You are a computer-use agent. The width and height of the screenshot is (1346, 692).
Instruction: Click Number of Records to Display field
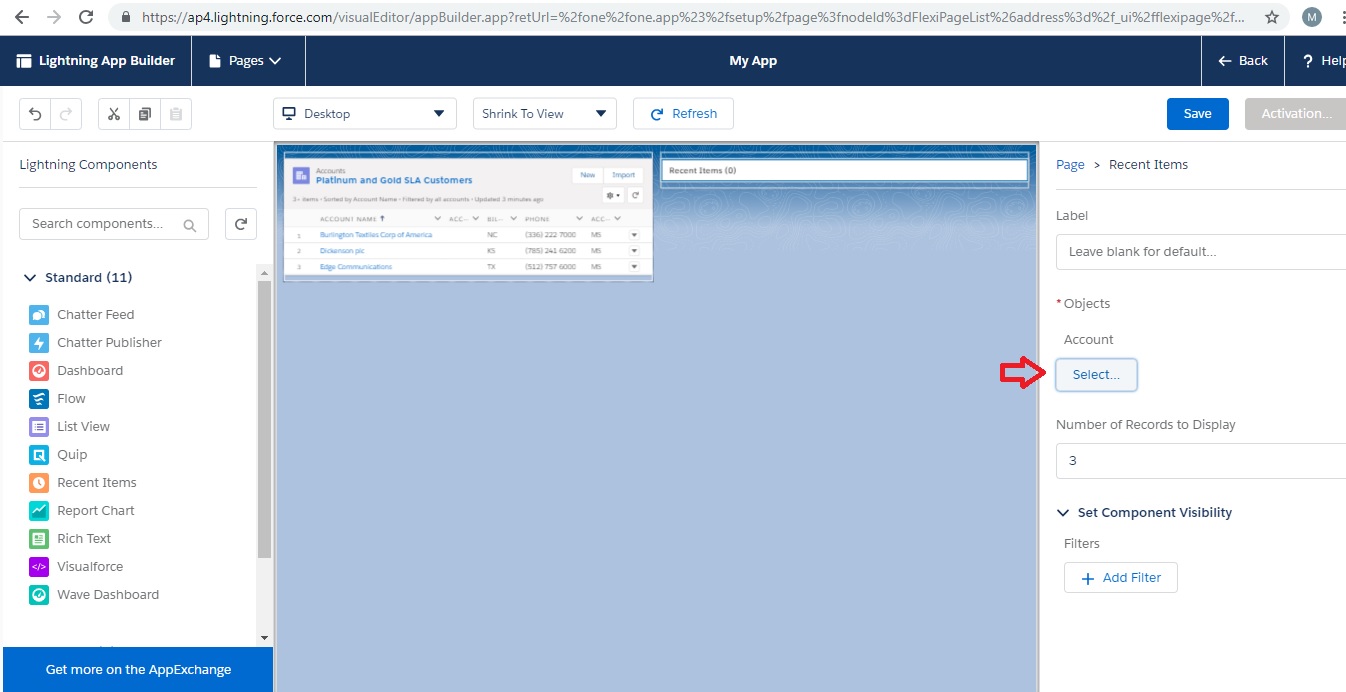[1200, 461]
